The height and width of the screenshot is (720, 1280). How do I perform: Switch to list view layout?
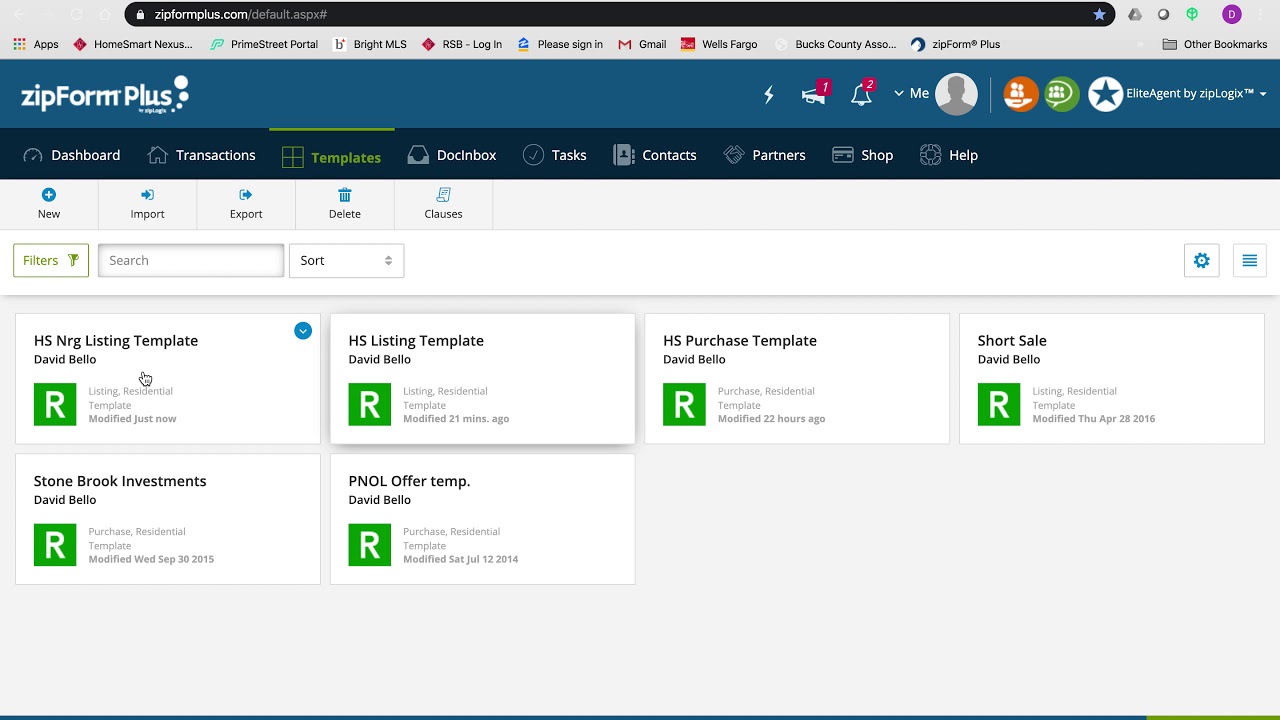click(x=1250, y=261)
